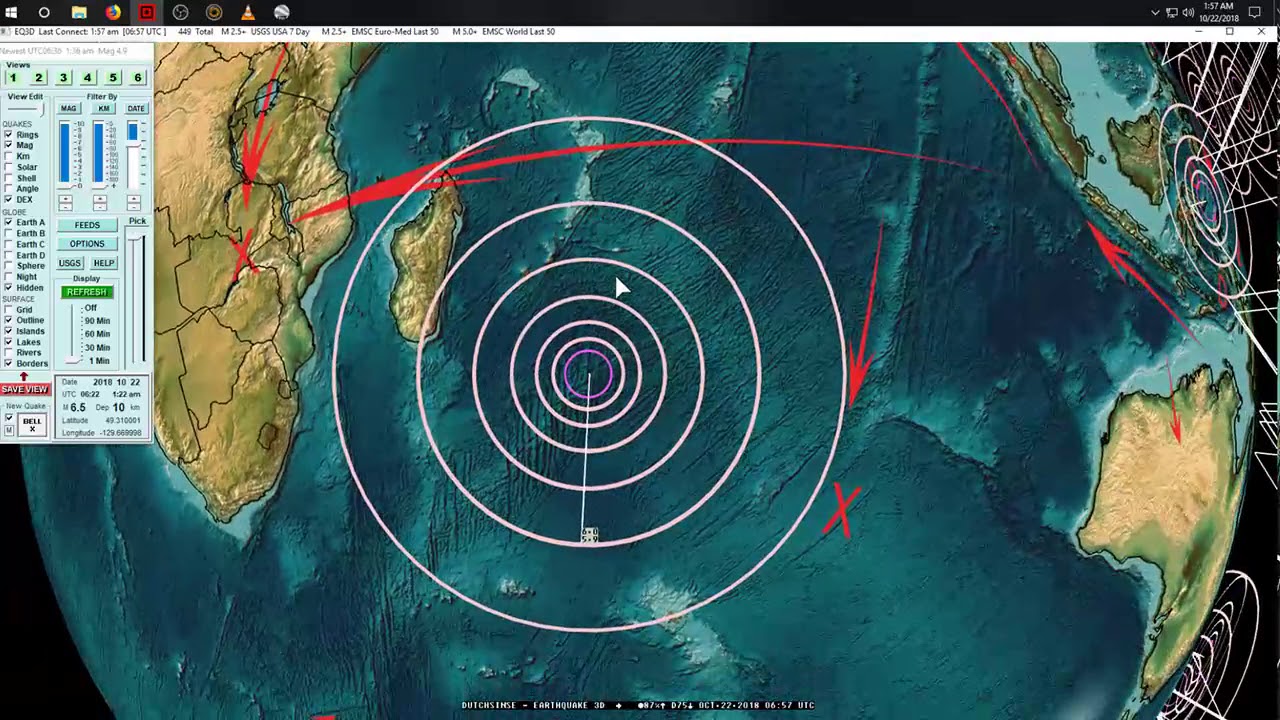Click the MAG filter button
This screenshot has width=1280, height=720.
click(69, 108)
